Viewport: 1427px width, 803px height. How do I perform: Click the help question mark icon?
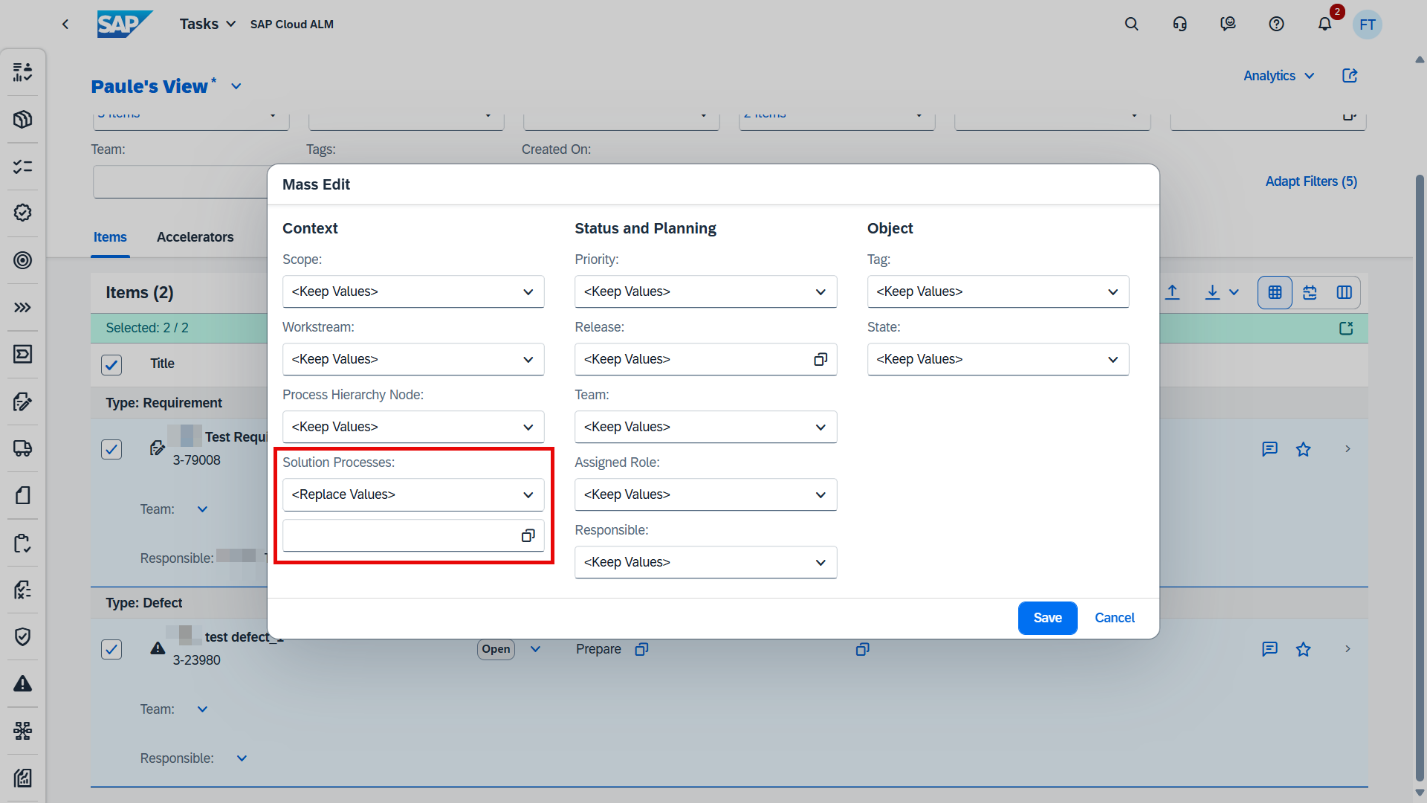1276,24
